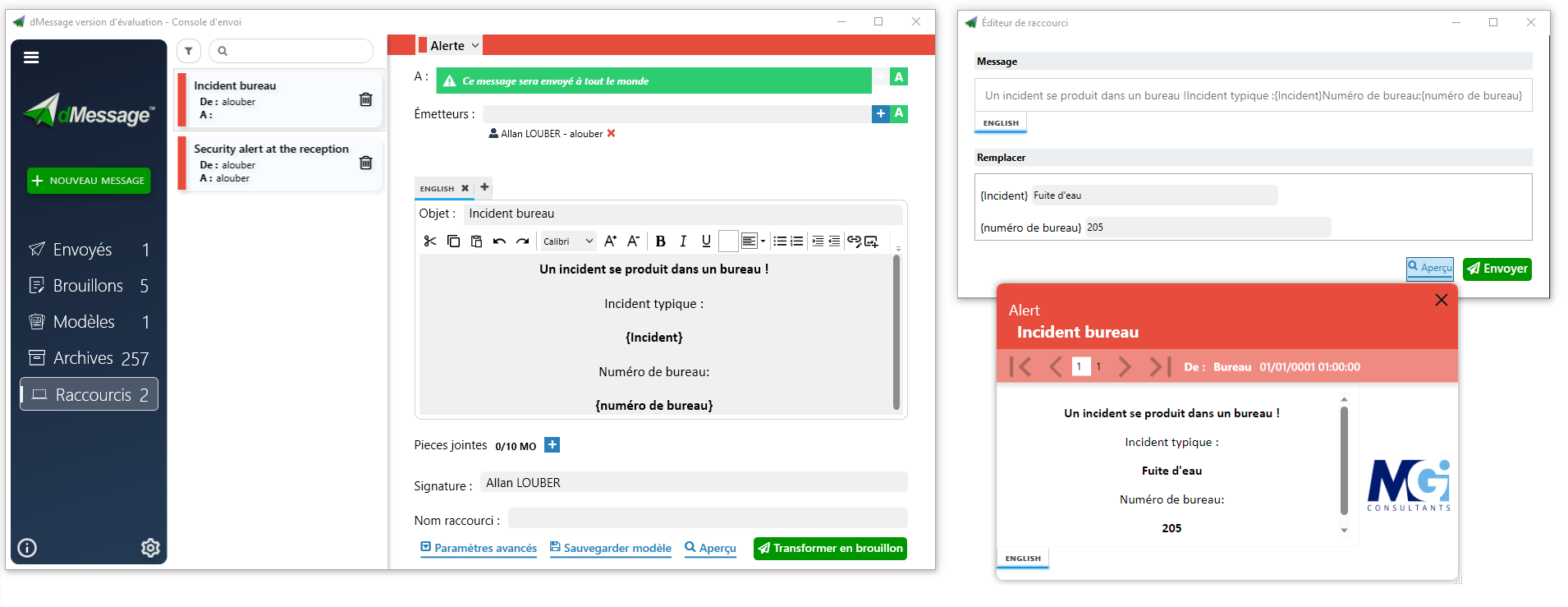Open the text color swatch box
The height and width of the screenshot is (607, 1568).
tap(728, 241)
